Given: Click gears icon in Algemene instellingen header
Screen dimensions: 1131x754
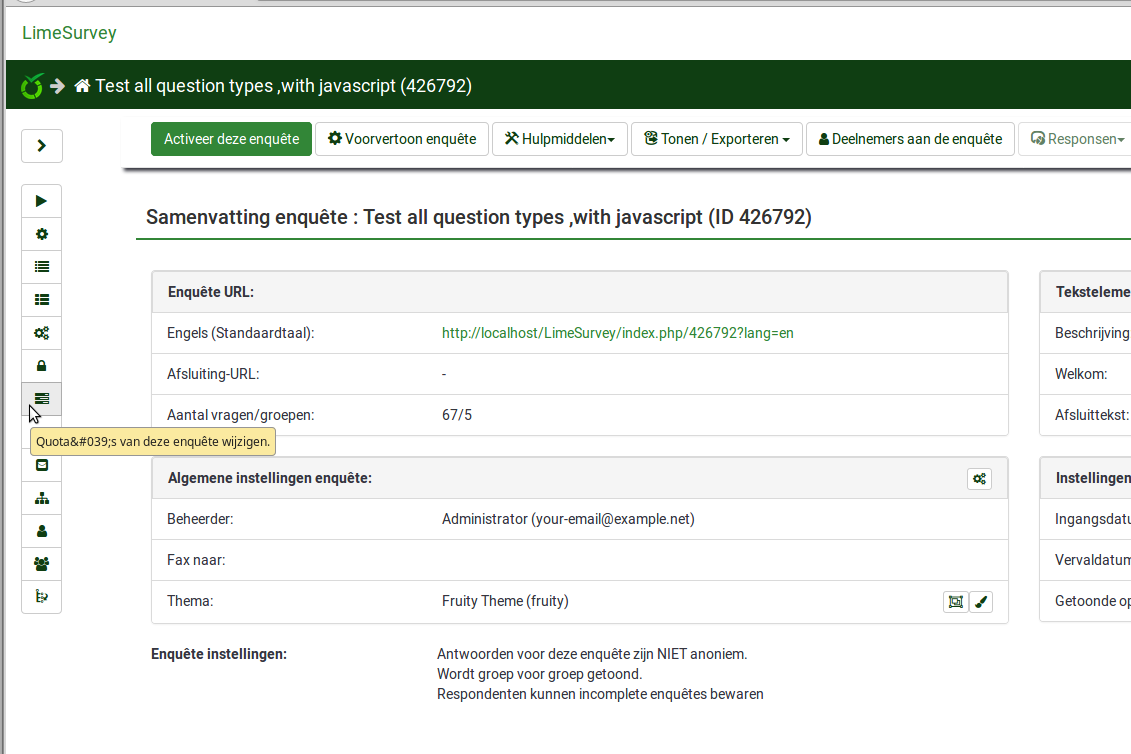Looking at the screenshot, I should tap(979, 479).
